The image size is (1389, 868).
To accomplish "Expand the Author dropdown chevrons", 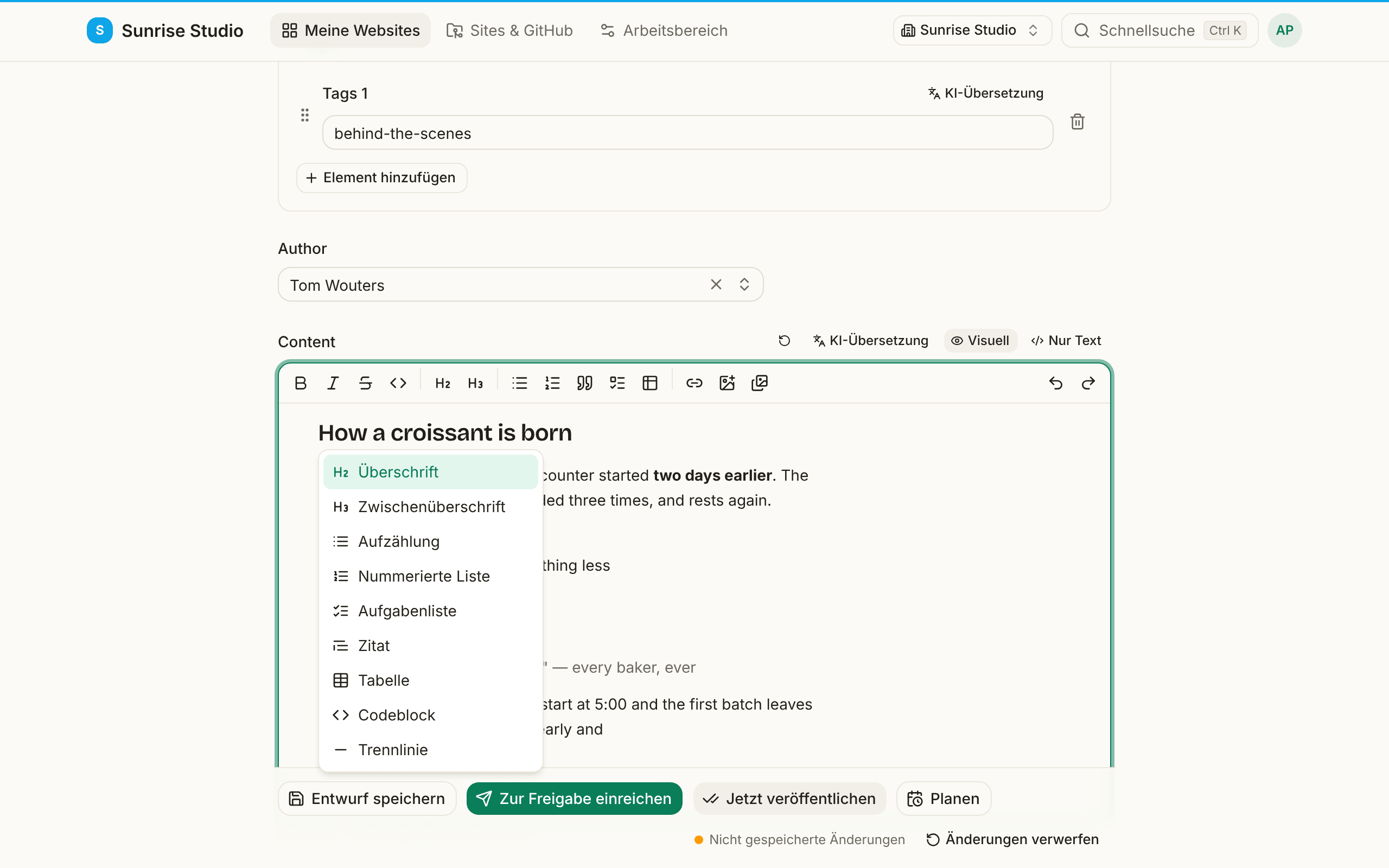I will coord(744,285).
